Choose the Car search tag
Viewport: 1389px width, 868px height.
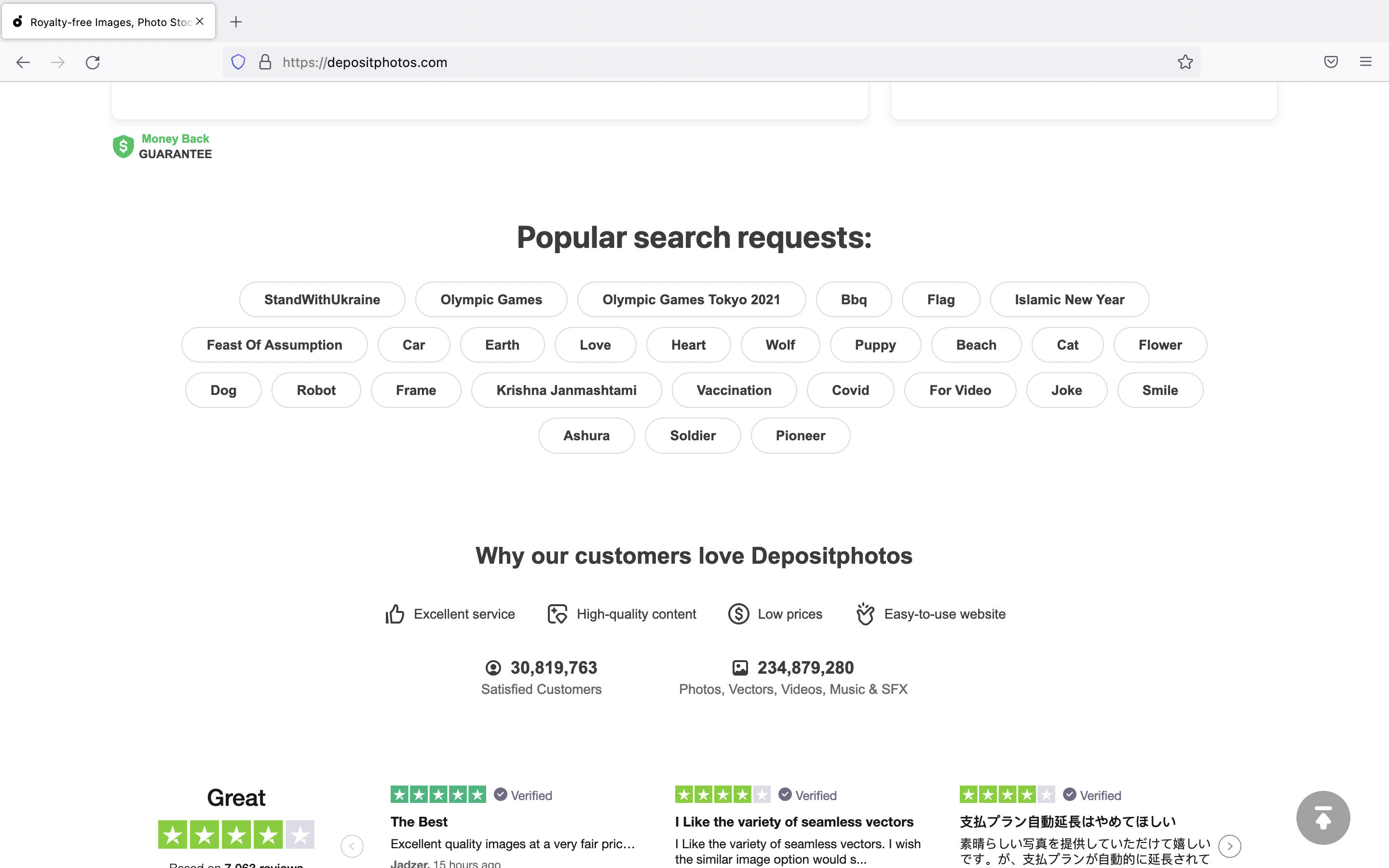(414, 345)
